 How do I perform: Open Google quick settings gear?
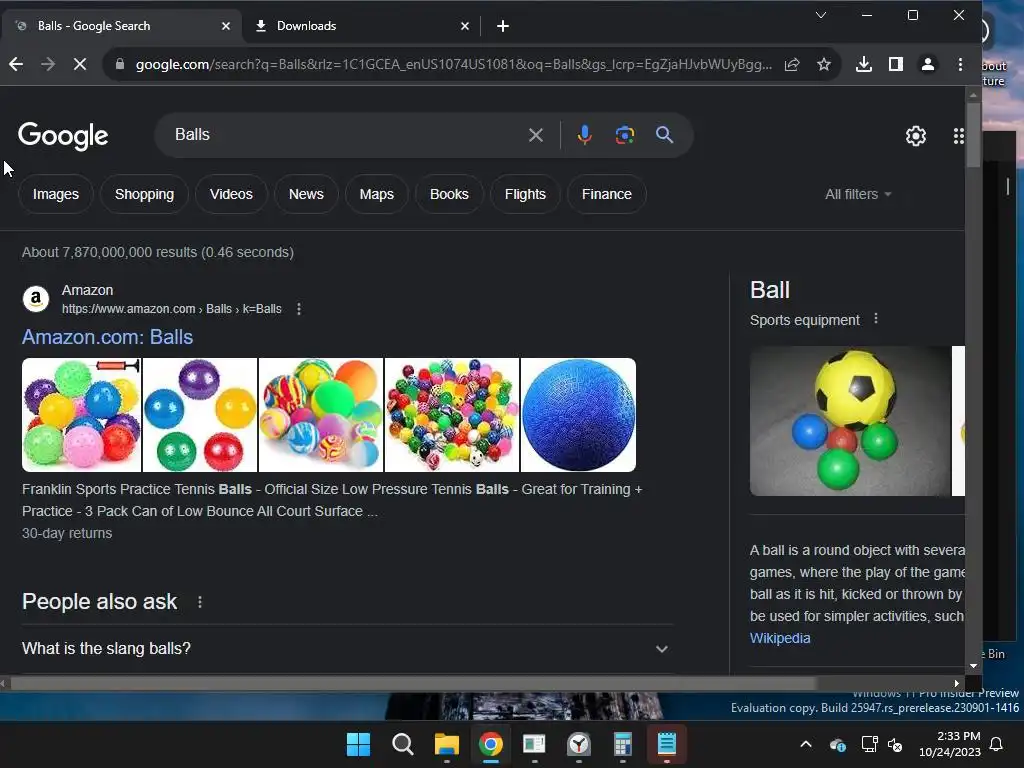click(x=916, y=136)
